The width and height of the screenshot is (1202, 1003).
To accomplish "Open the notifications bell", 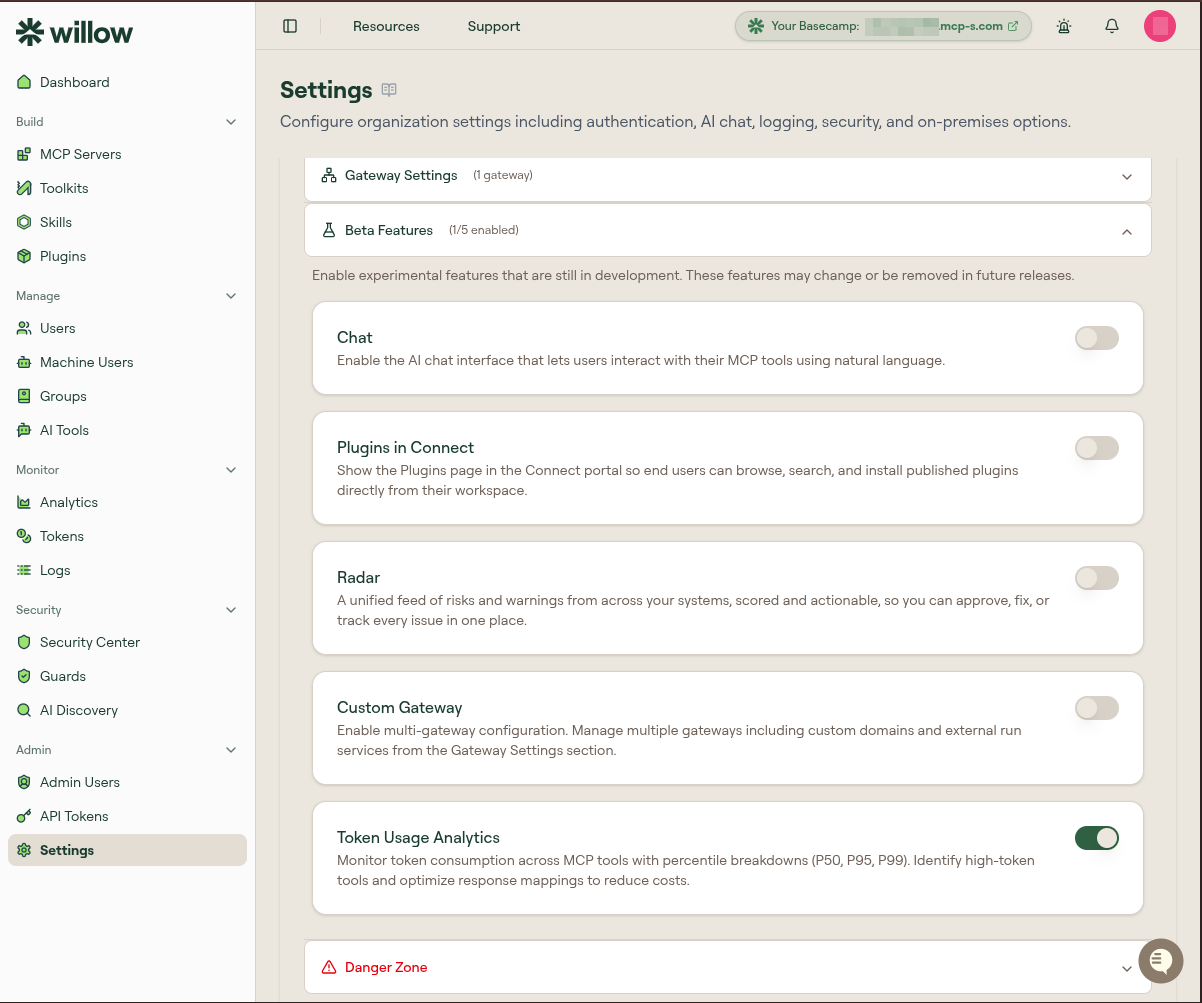I will point(1112,26).
